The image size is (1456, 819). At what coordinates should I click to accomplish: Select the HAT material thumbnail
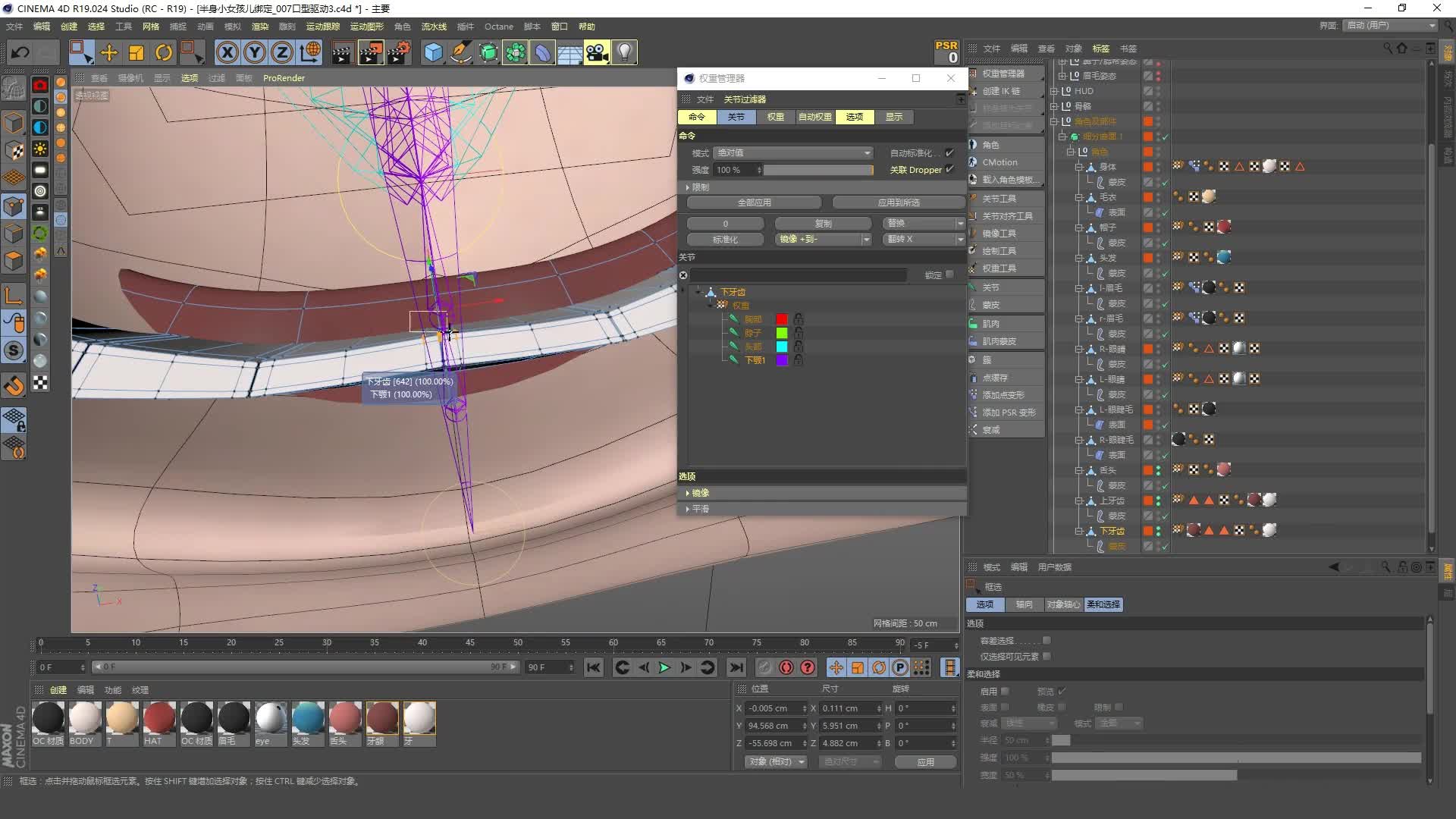point(159,723)
